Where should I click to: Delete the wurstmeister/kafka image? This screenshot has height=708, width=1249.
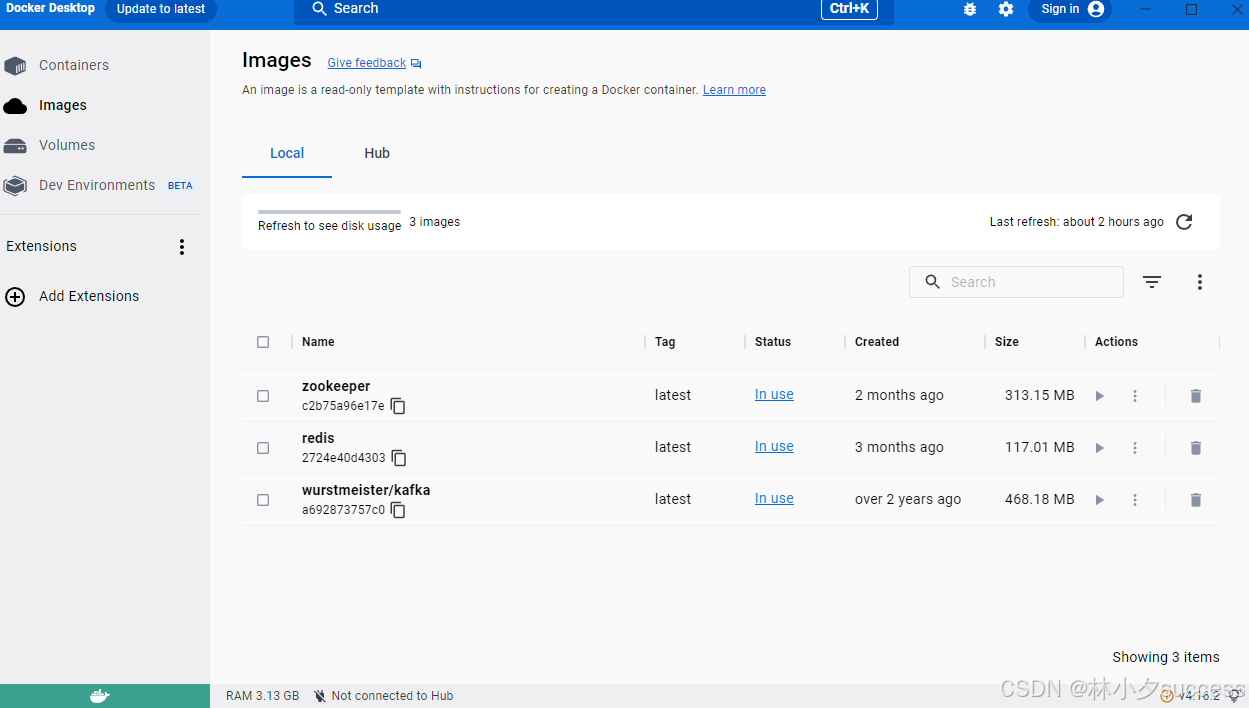click(x=1195, y=499)
